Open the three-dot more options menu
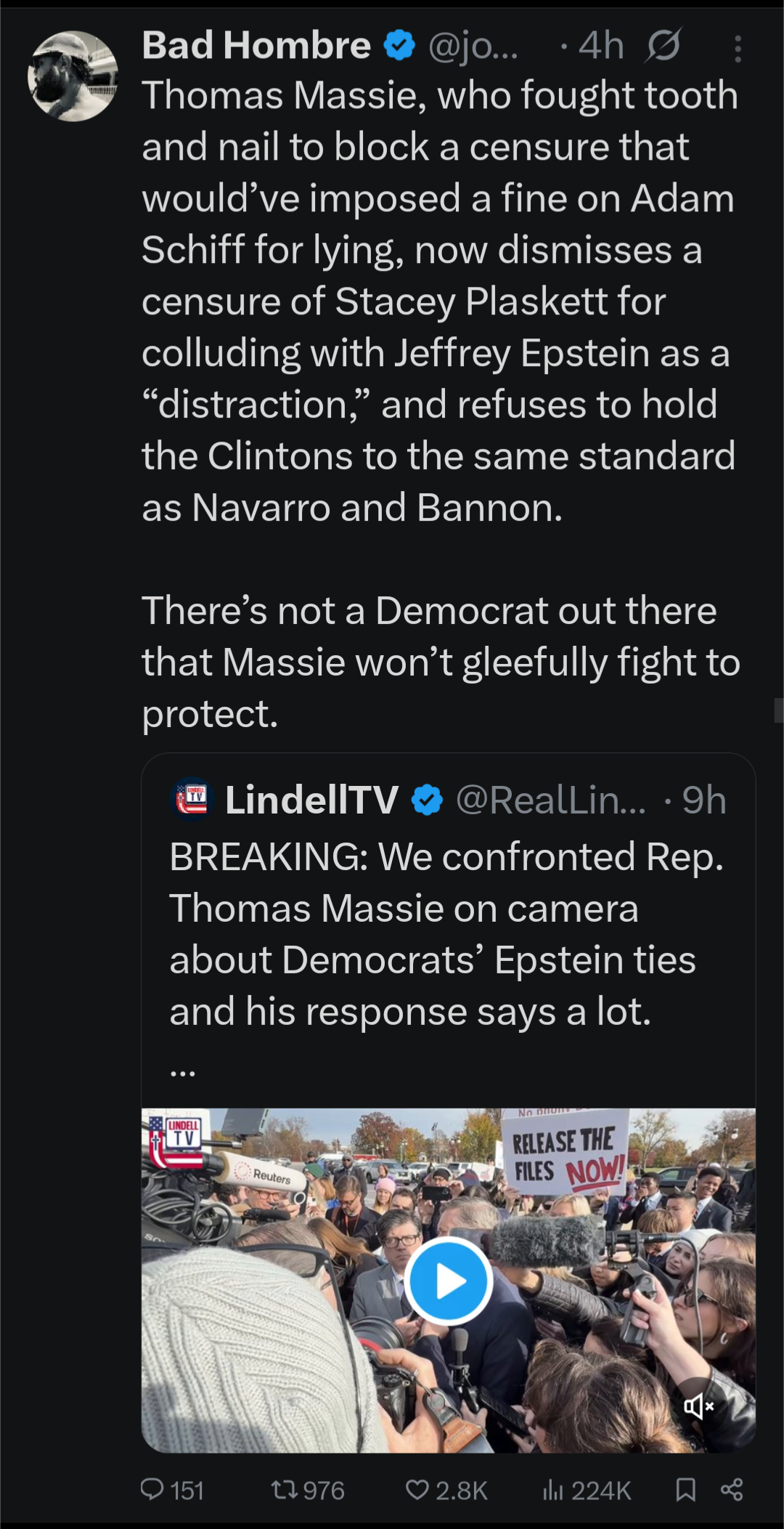784x1529 pixels. (x=738, y=49)
